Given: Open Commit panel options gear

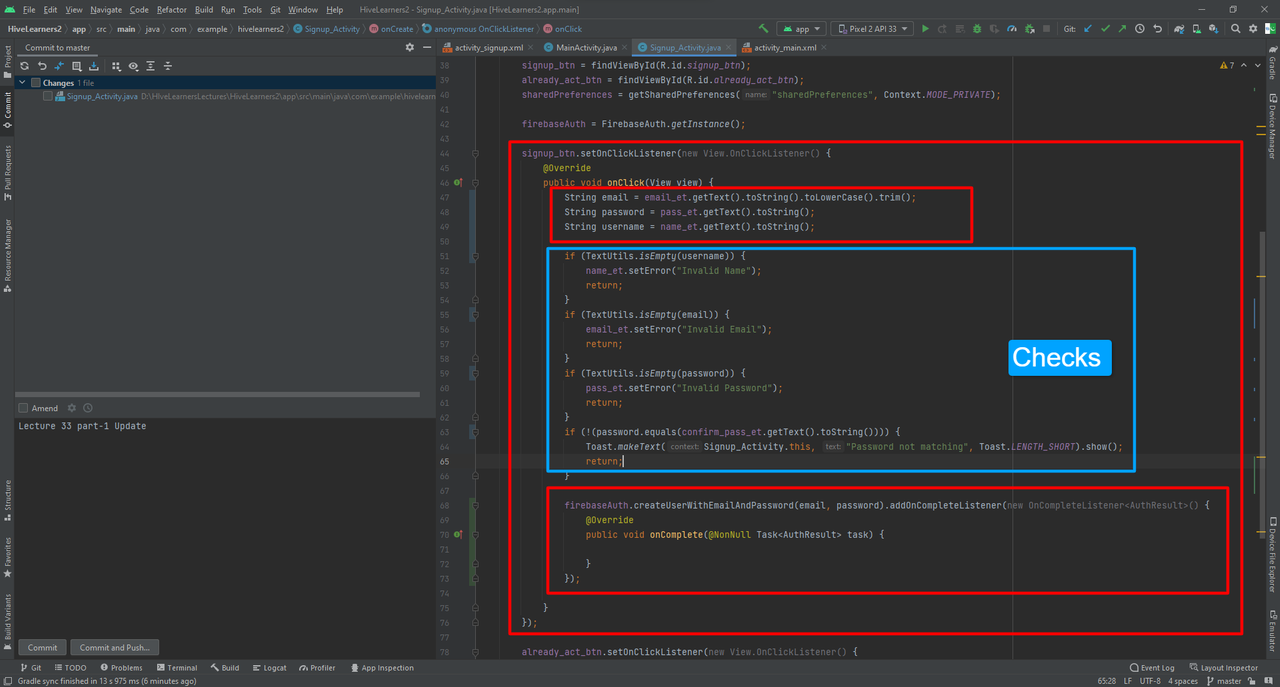Looking at the screenshot, I should pos(409,47).
